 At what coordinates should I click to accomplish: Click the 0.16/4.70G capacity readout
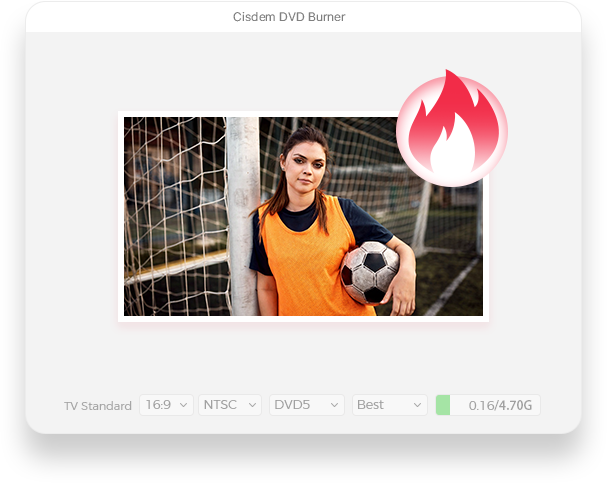pos(500,406)
